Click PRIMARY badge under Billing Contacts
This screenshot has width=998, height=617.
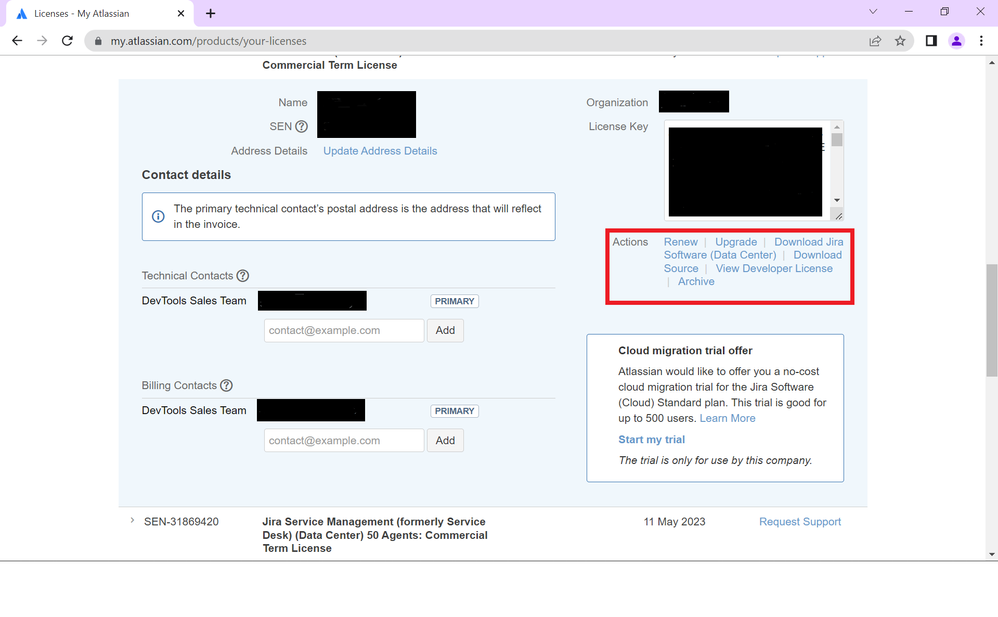[x=454, y=411]
